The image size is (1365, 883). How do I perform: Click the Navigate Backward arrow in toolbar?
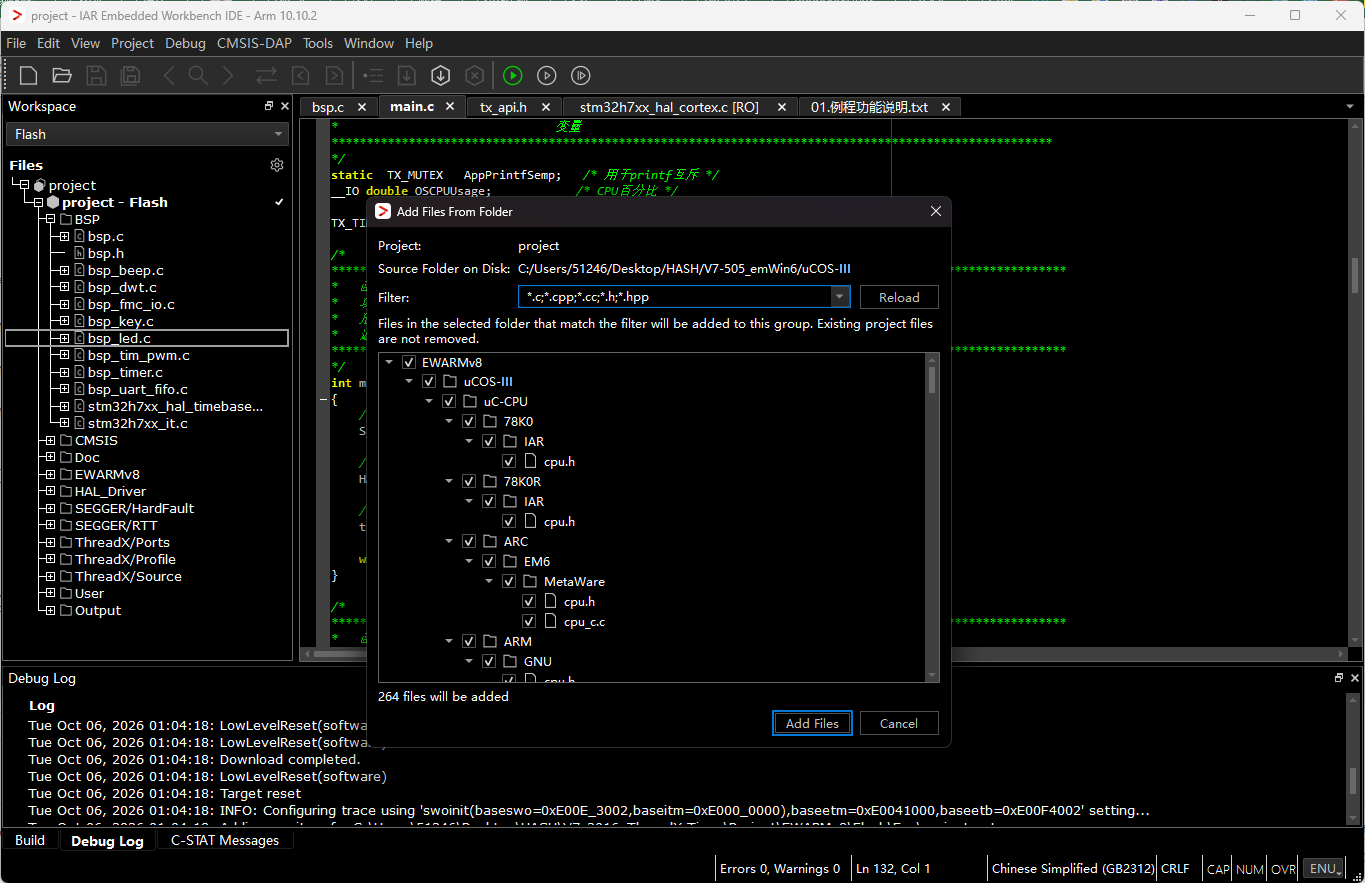tap(168, 75)
